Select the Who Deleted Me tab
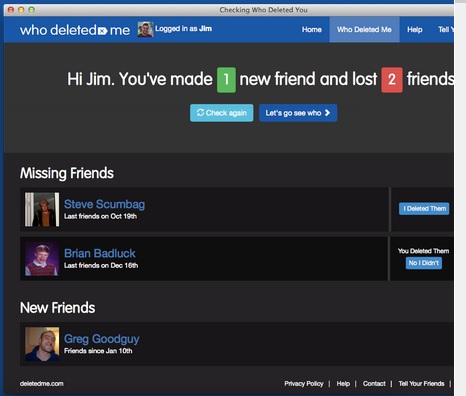466x396 pixels. click(364, 29)
